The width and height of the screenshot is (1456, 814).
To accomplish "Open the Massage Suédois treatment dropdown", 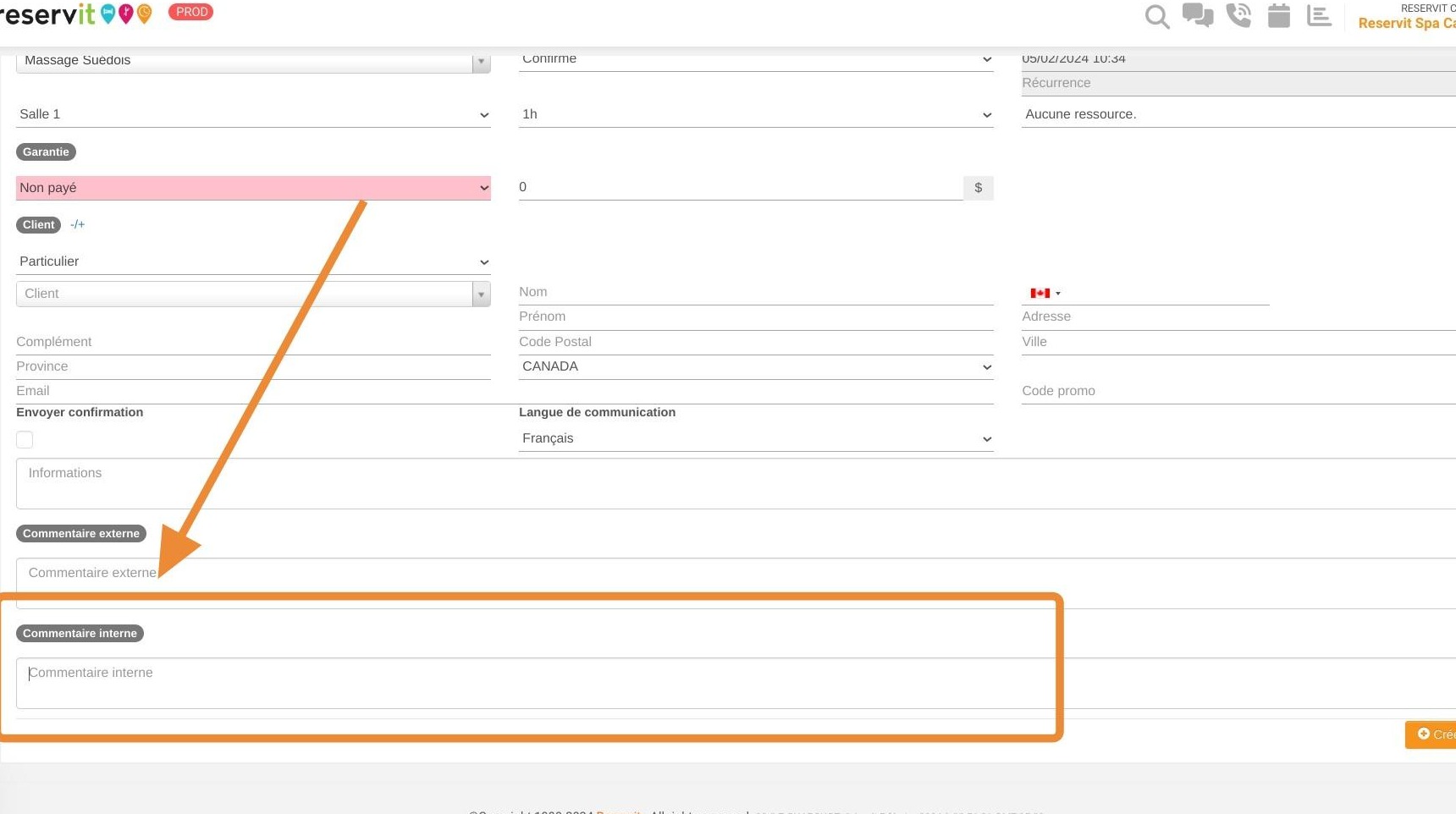I will point(253,61).
